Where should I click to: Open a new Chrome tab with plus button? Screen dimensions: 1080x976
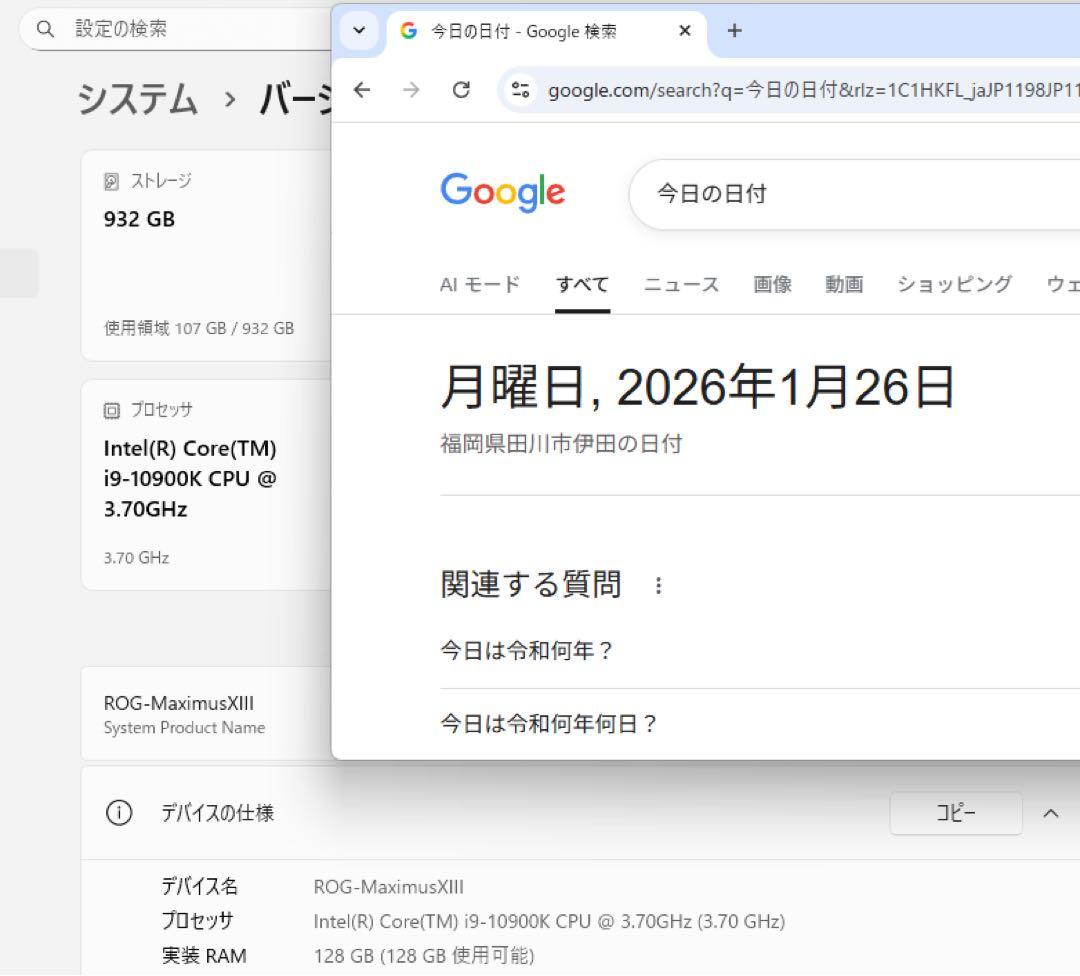point(734,30)
